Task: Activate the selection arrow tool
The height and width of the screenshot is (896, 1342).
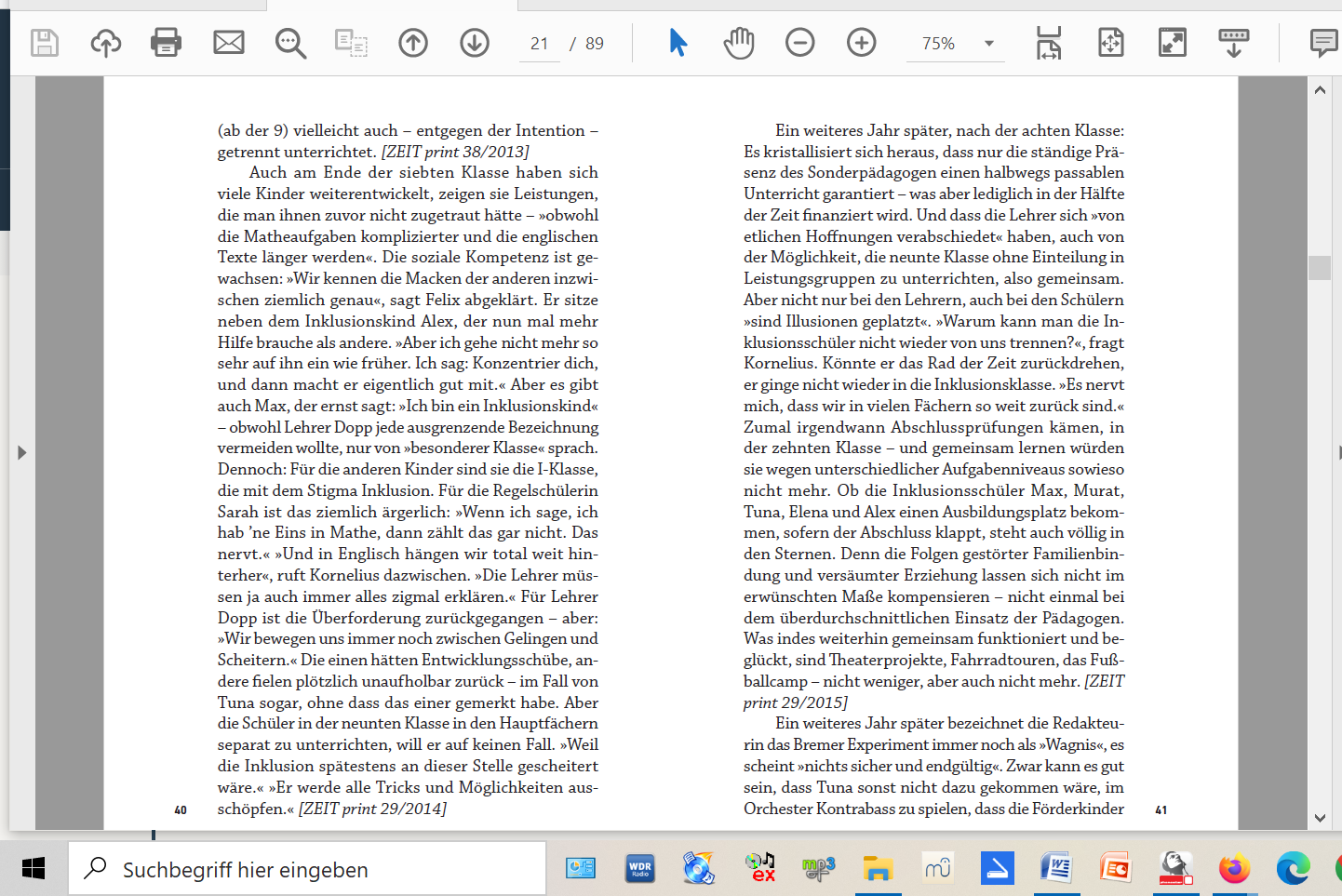Action: tap(678, 43)
